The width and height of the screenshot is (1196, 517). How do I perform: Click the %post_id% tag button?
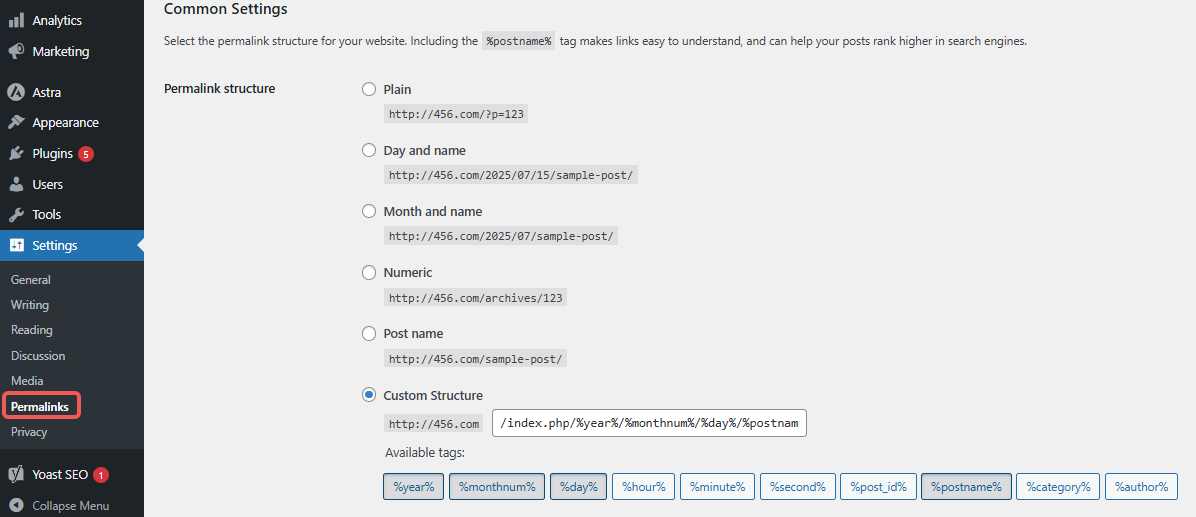[x=878, y=487]
